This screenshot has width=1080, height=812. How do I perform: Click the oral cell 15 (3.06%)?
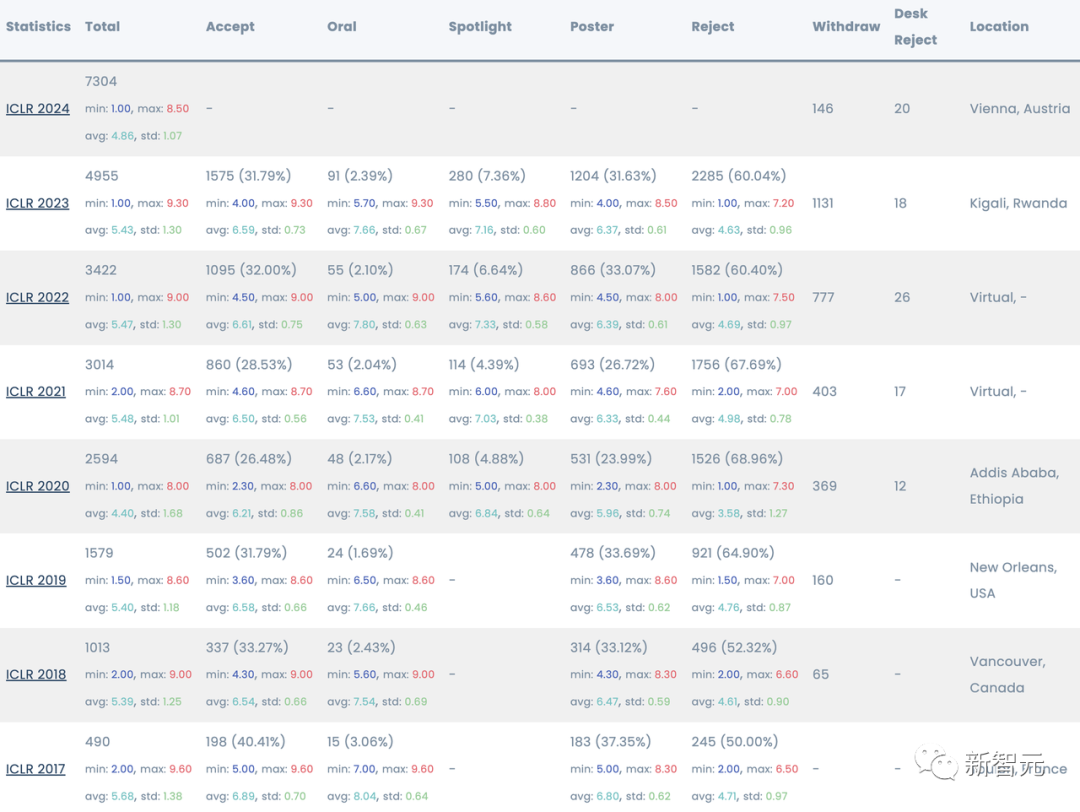360,742
